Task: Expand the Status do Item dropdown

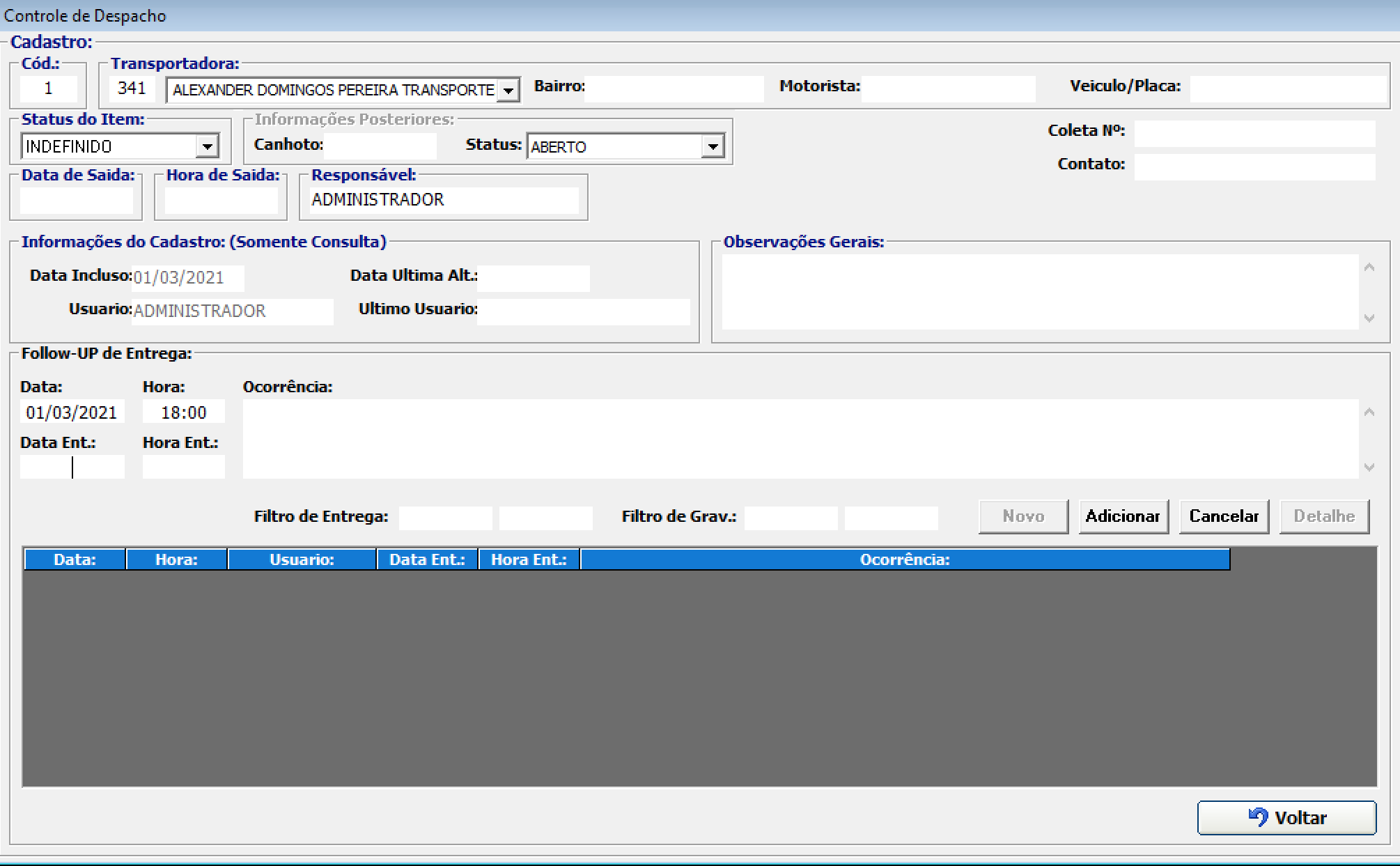Action: click(207, 147)
